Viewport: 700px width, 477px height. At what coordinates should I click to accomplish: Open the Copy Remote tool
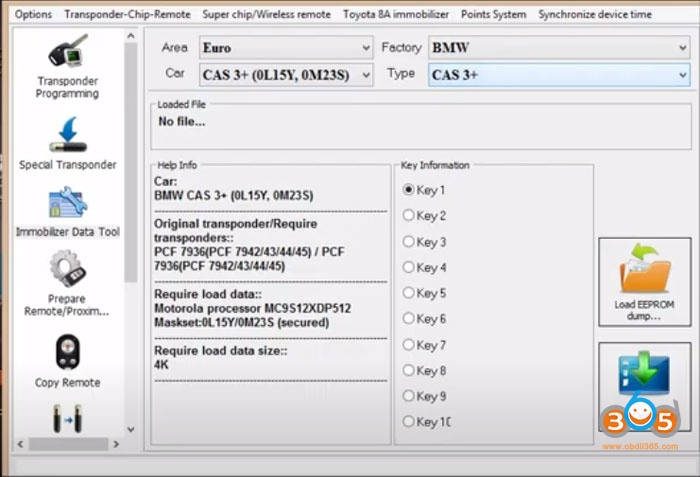[x=67, y=353]
